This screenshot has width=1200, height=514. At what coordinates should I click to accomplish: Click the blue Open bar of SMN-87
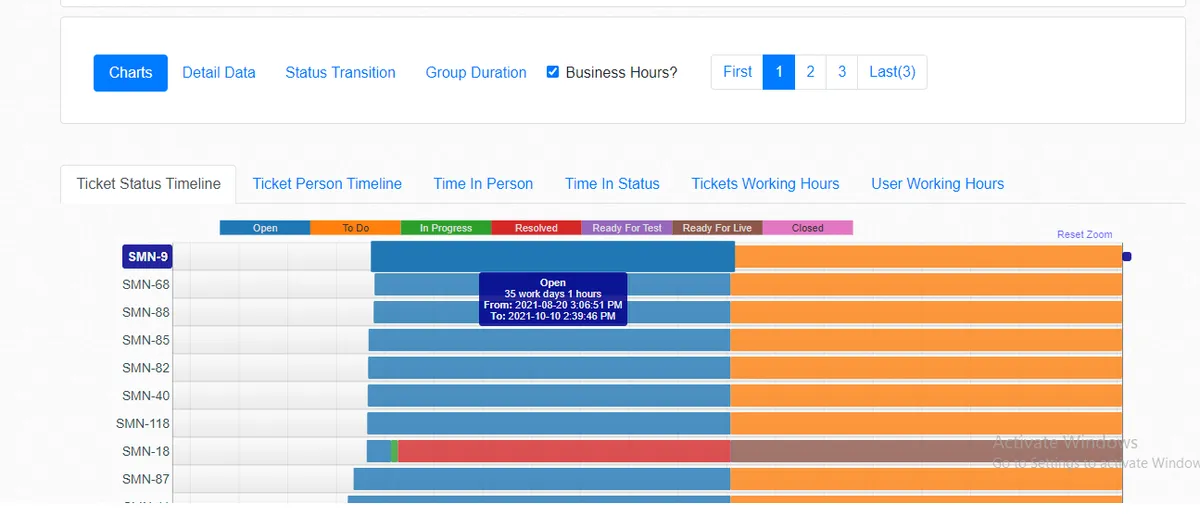542,479
